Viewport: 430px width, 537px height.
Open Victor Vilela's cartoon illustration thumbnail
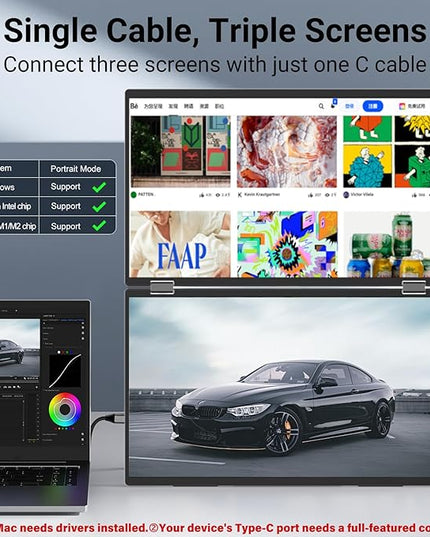[387, 151]
